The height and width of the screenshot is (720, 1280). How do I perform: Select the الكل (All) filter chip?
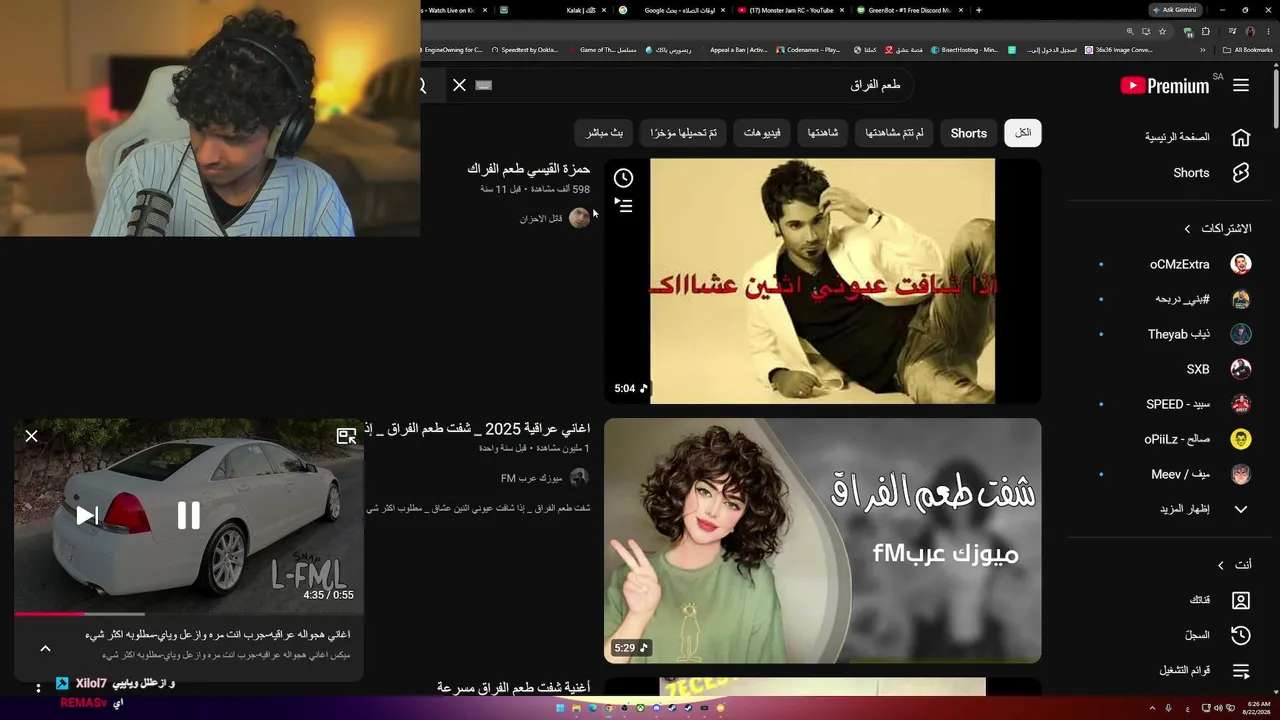point(1023,133)
